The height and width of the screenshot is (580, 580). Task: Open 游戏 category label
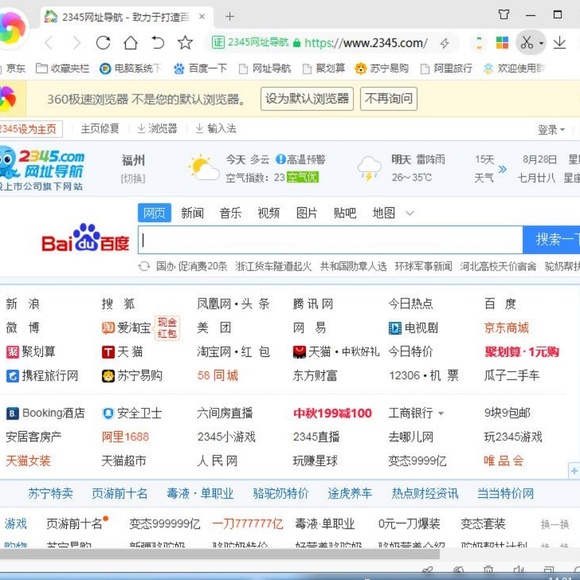coord(16,524)
